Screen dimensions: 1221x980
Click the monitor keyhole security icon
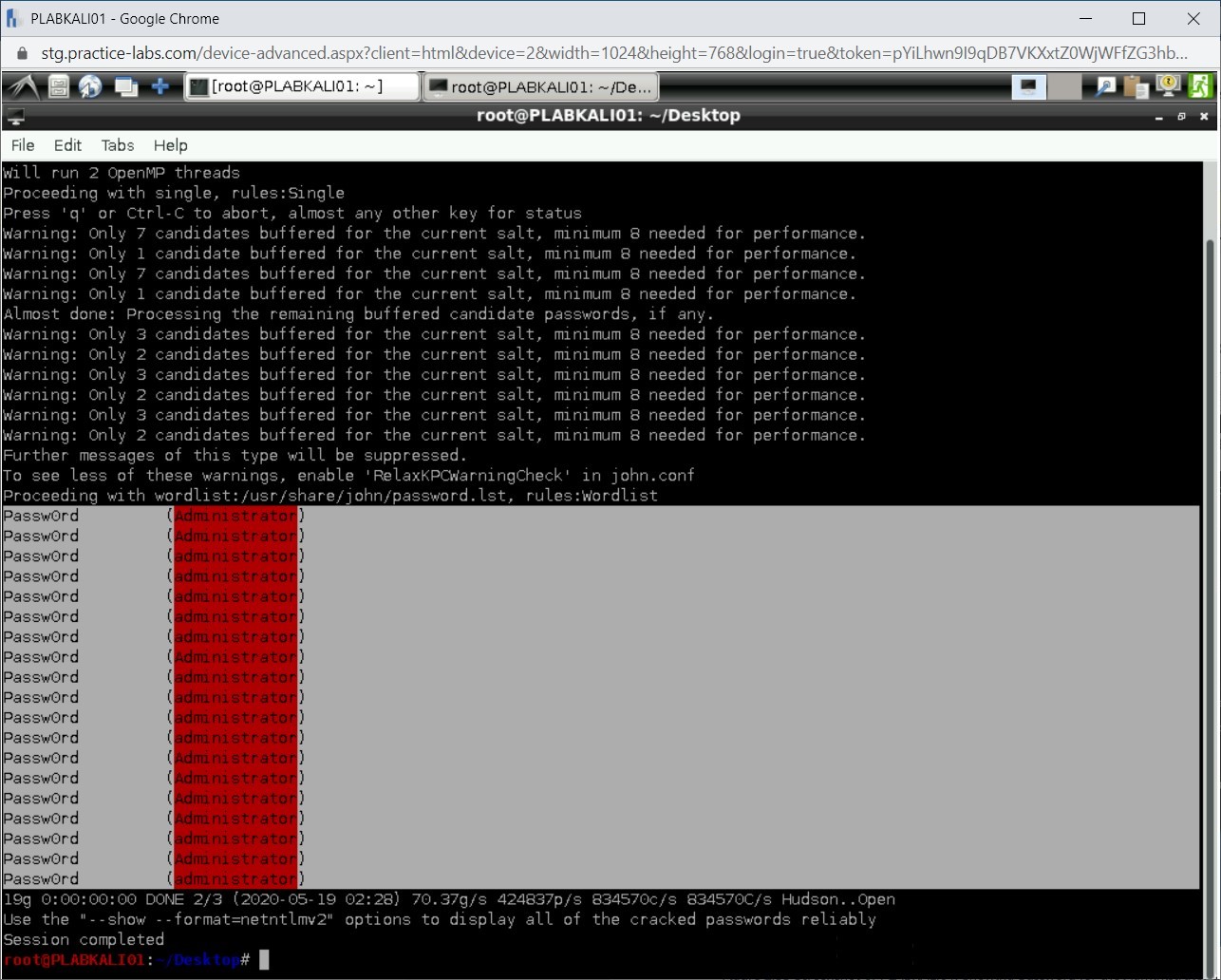click(x=1167, y=85)
